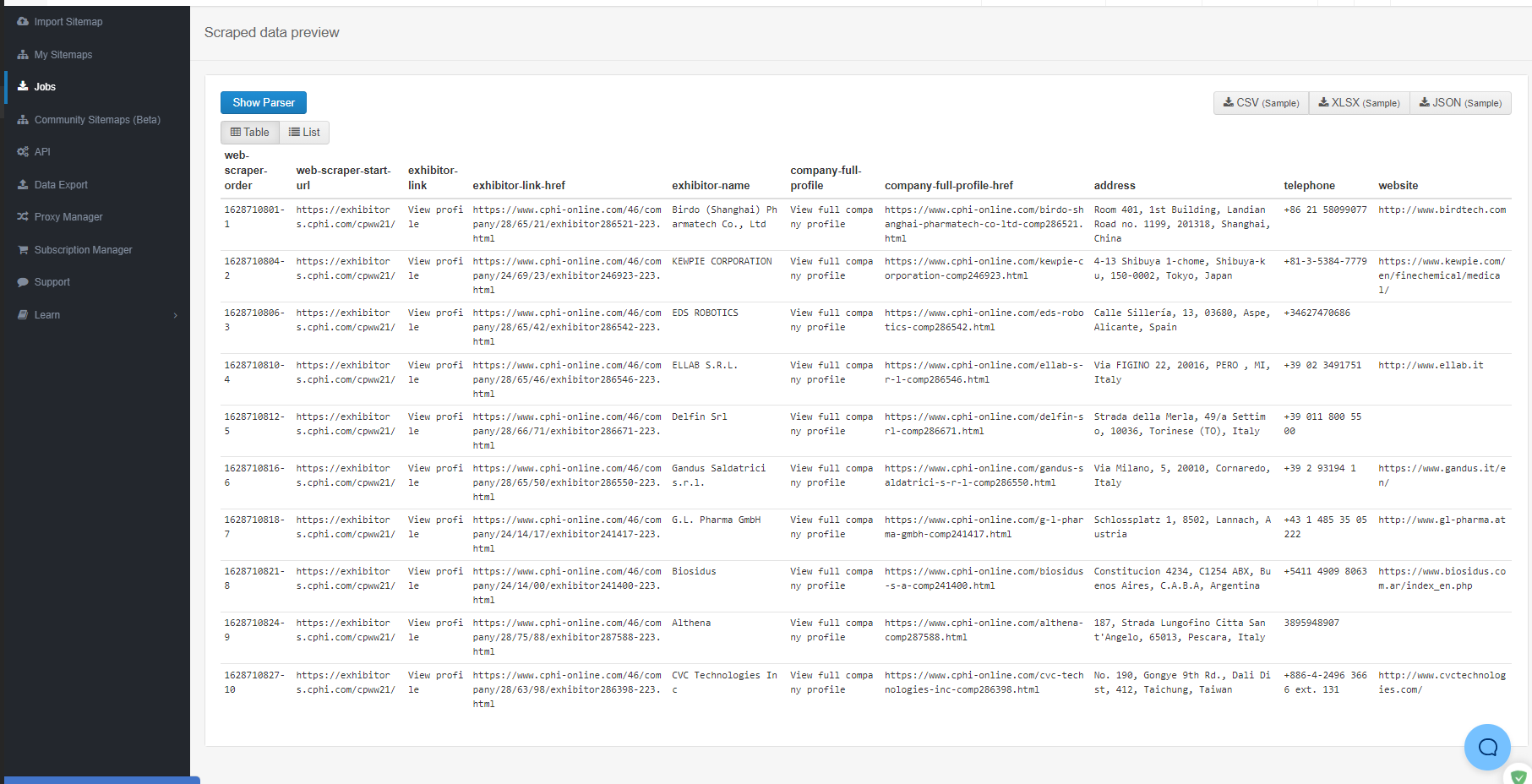Click the API gears icon
Viewport: 1532px width, 784px height.
coord(23,152)
